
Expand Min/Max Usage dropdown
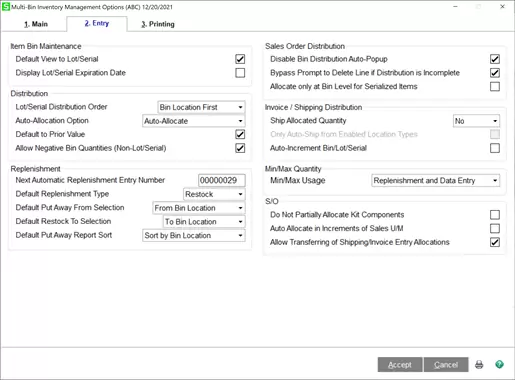436,180
